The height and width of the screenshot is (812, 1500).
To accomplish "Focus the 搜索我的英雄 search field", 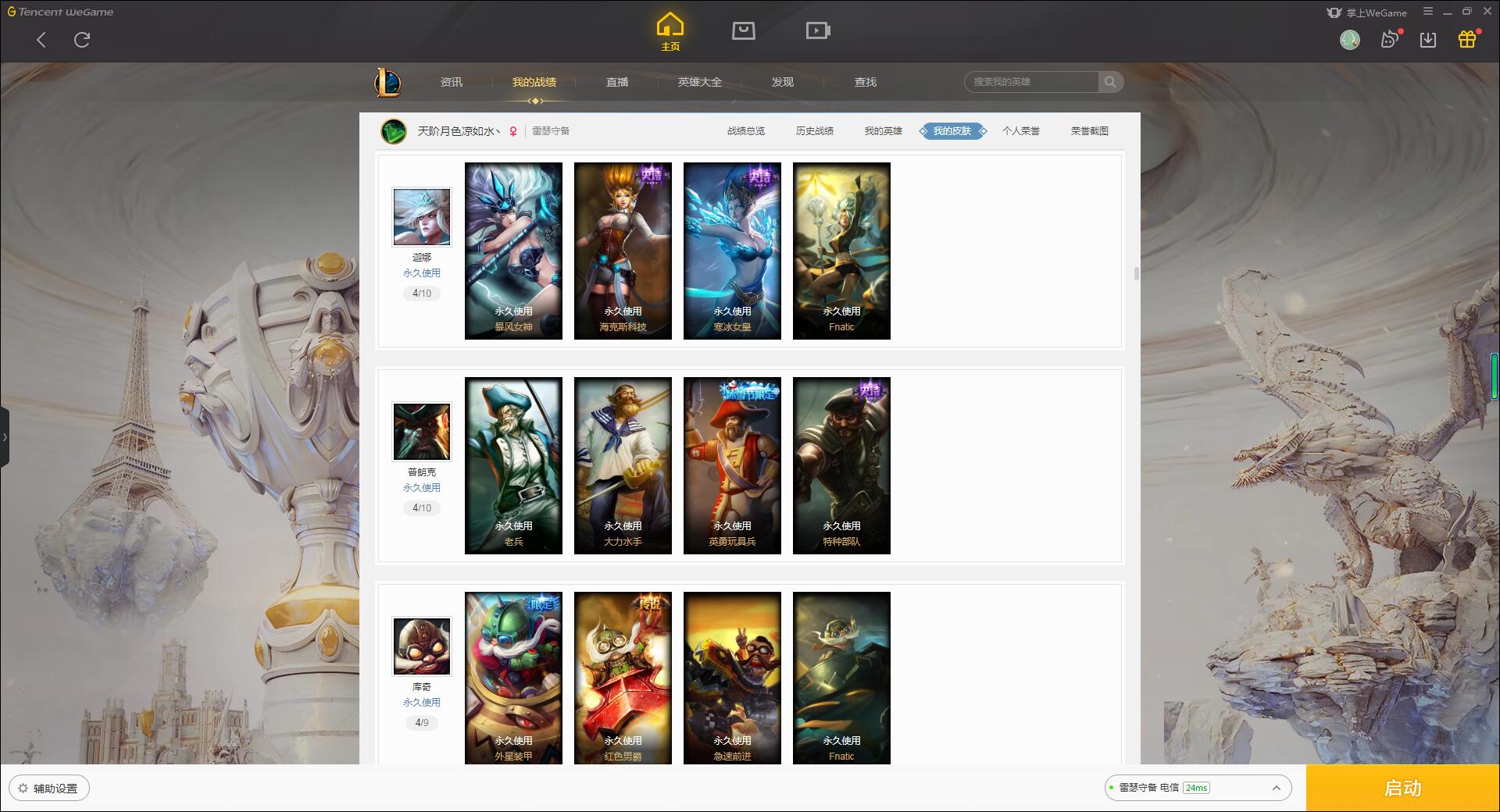I will [1031, 82].
